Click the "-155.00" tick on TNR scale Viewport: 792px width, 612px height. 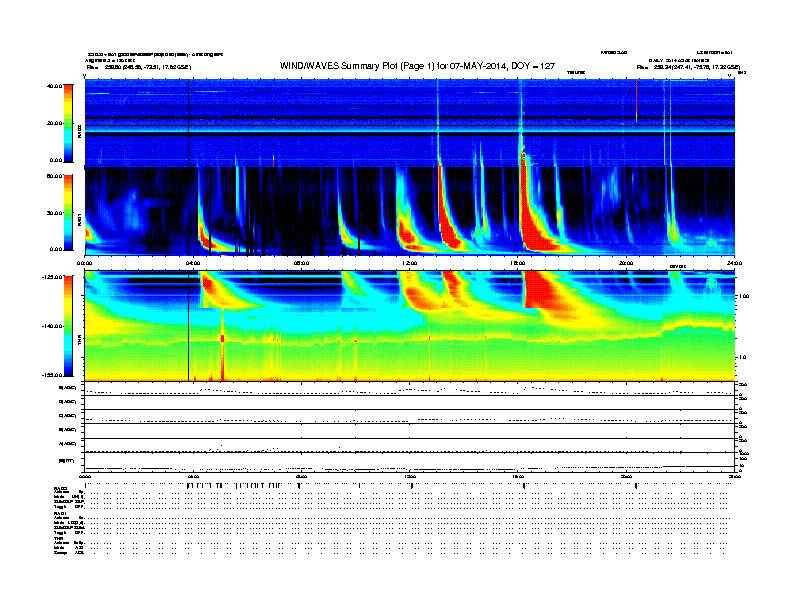click(x=53, y=375)
